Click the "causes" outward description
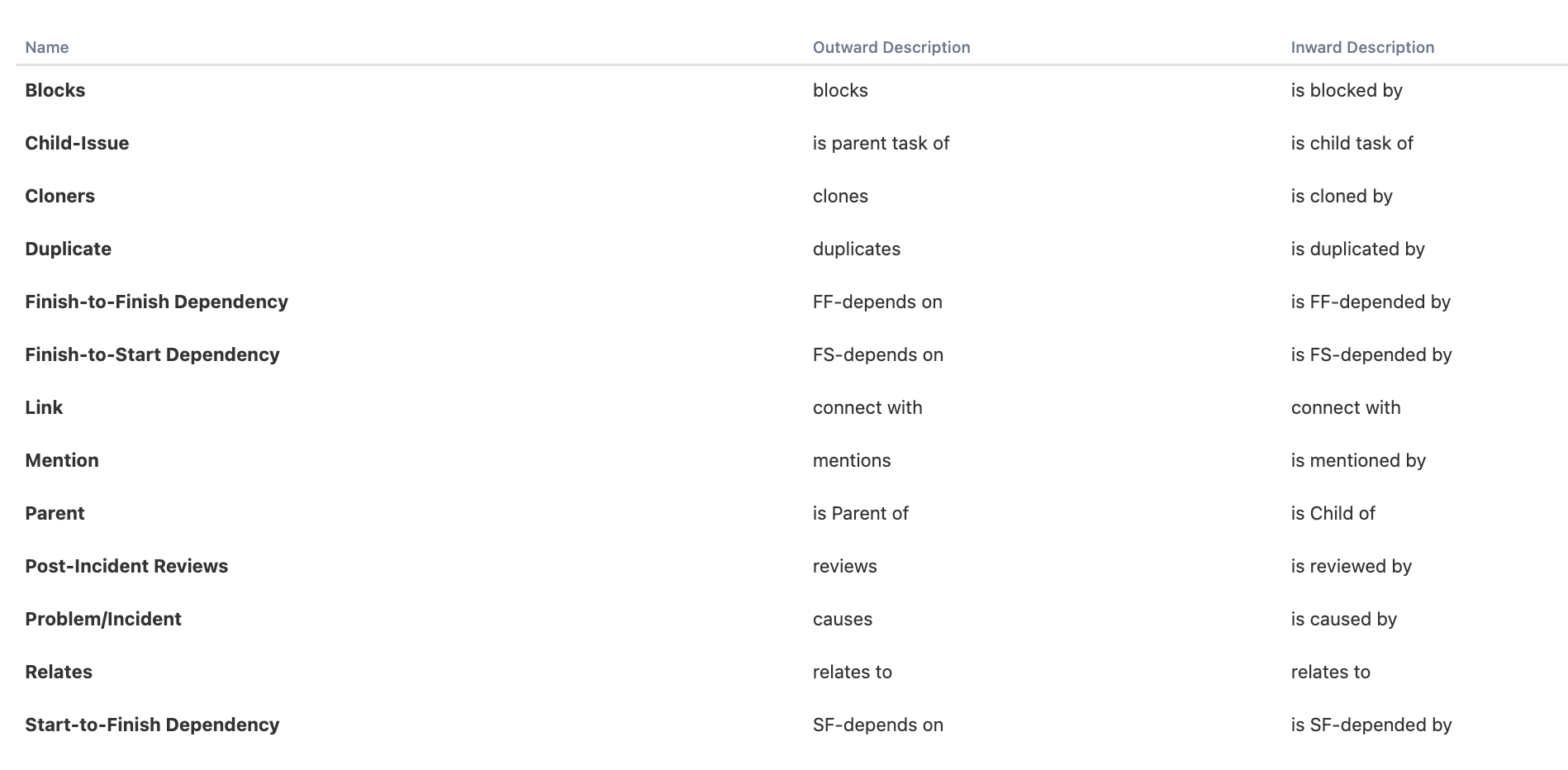The width and height of the screenshot is (1568, 770). (x=842, y=619)
